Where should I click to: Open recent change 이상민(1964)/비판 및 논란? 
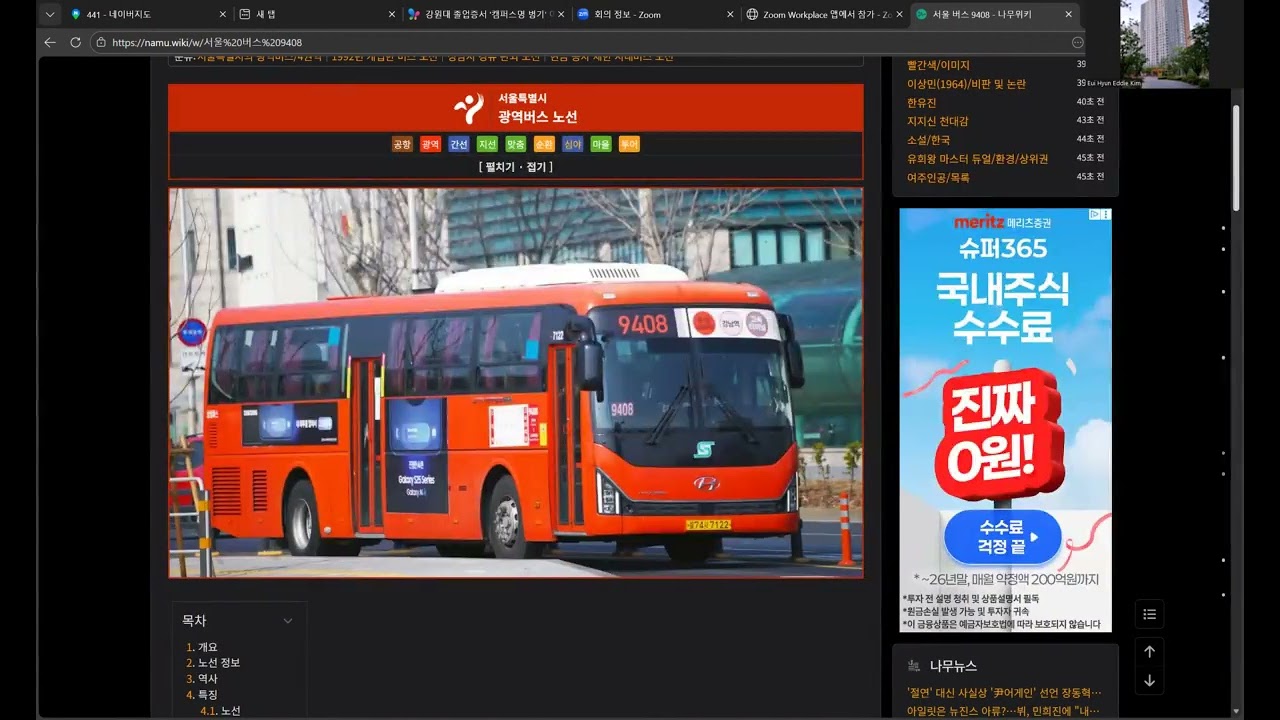(966, 84)
